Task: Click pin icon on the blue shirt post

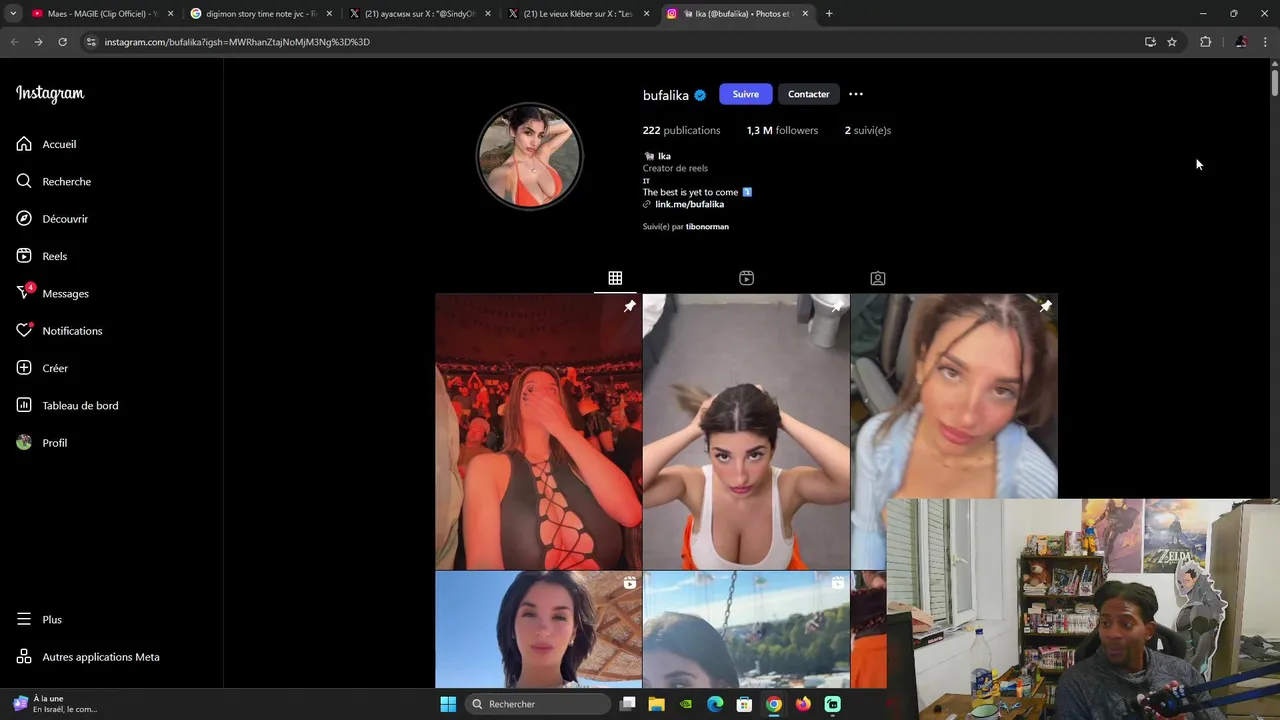Action: [1045, 306]
